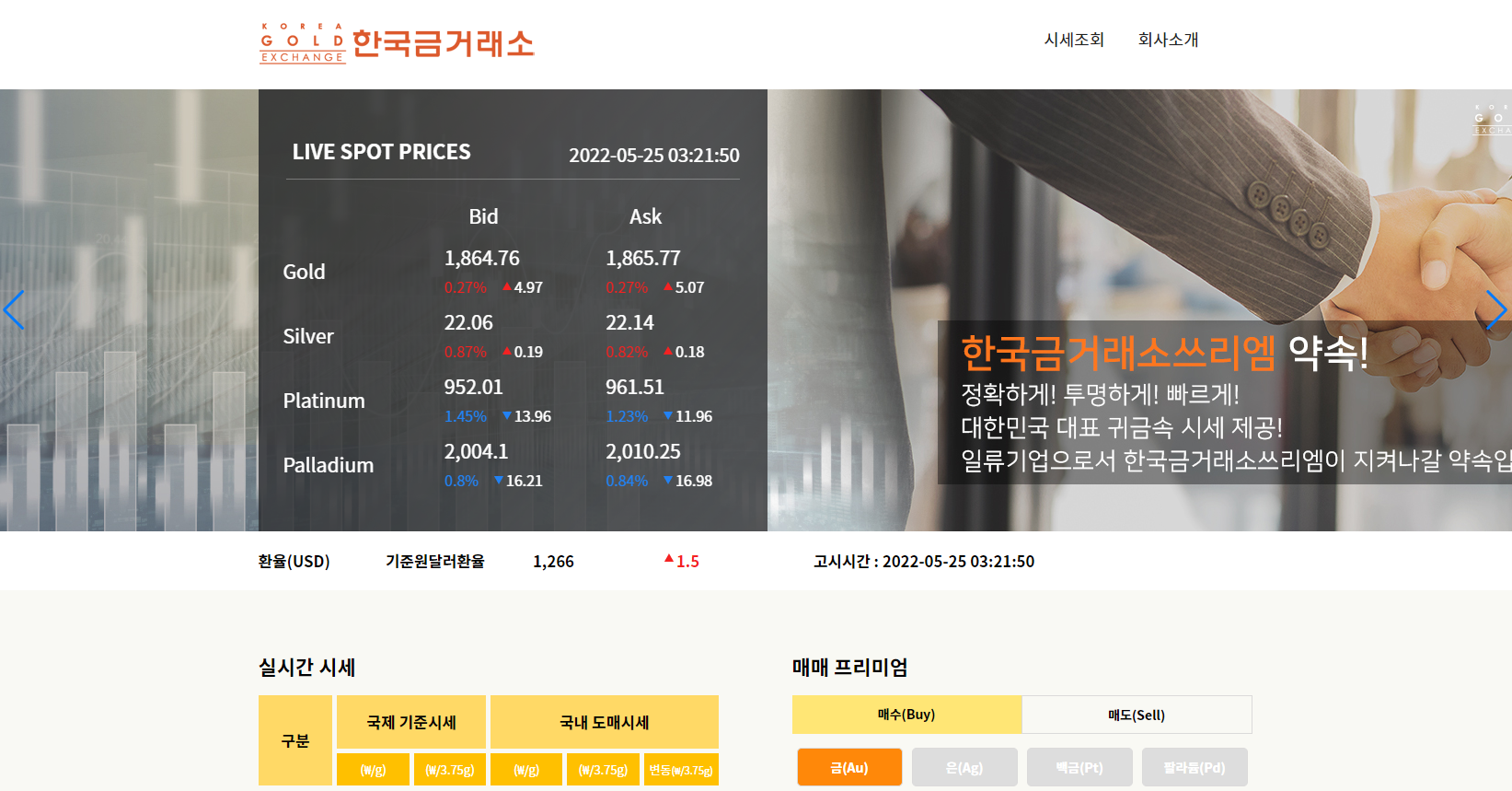
Task: Choose the 팔라듐(Pd) metal button
Action: point(1195,767)
